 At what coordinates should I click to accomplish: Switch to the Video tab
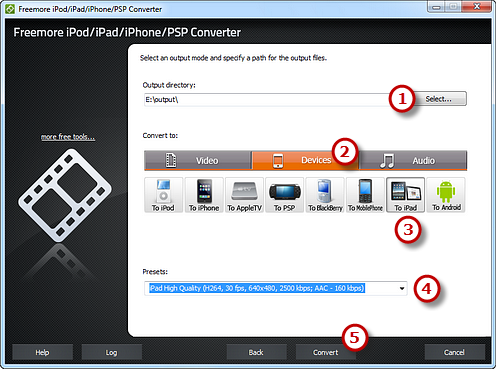pyautogui.click(x=198, y=160)
